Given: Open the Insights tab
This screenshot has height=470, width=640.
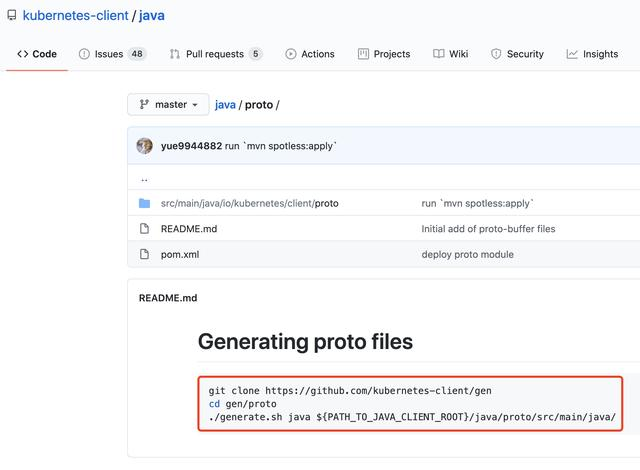Looking at the screenshot, I should (x=592, y=54).
